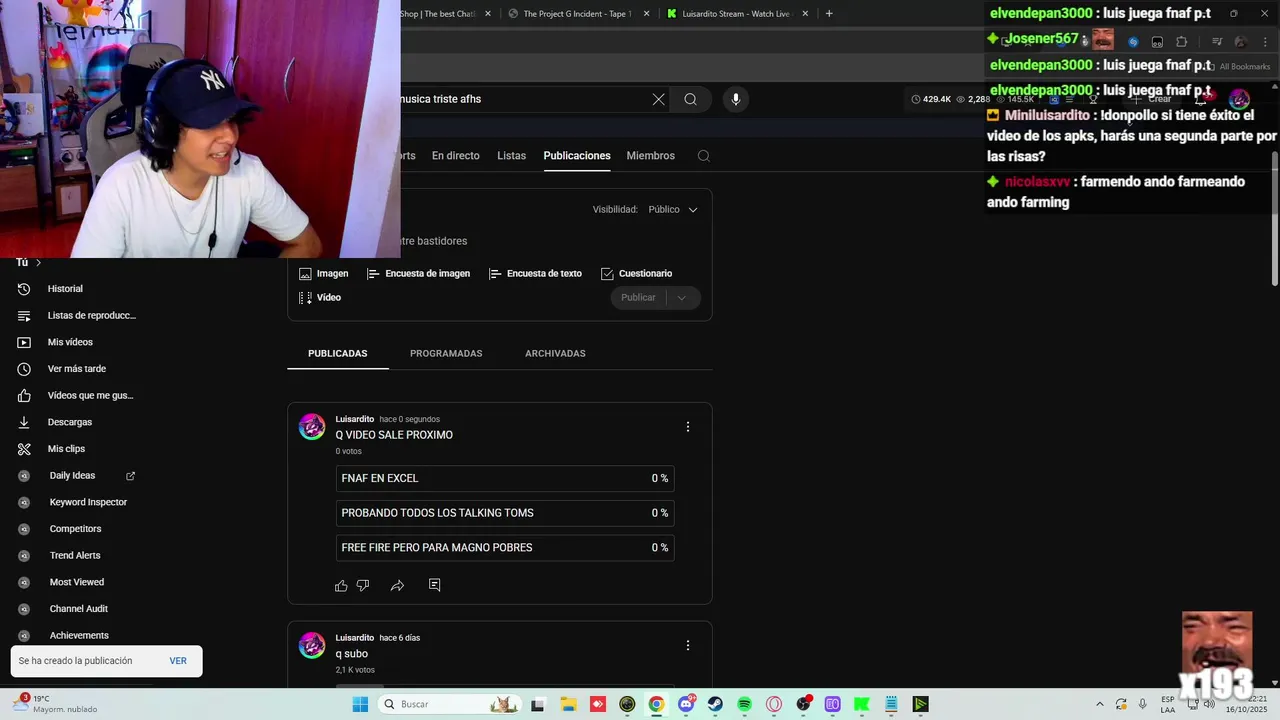This screenshot has width=1280, height=720.
Task: Open Spotify from the taskbar
Action: [x=745, y=704]
